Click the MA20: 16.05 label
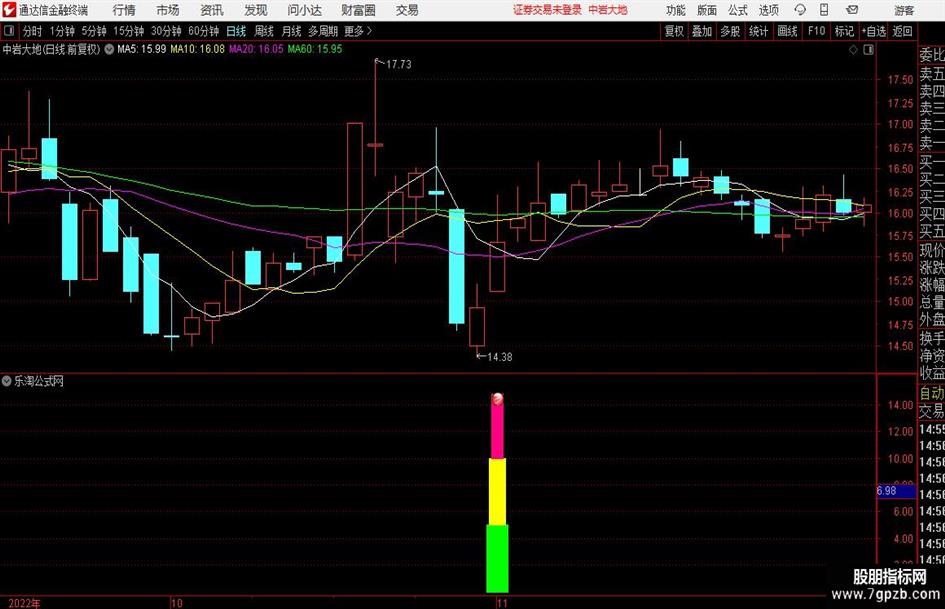 [256, 49]
